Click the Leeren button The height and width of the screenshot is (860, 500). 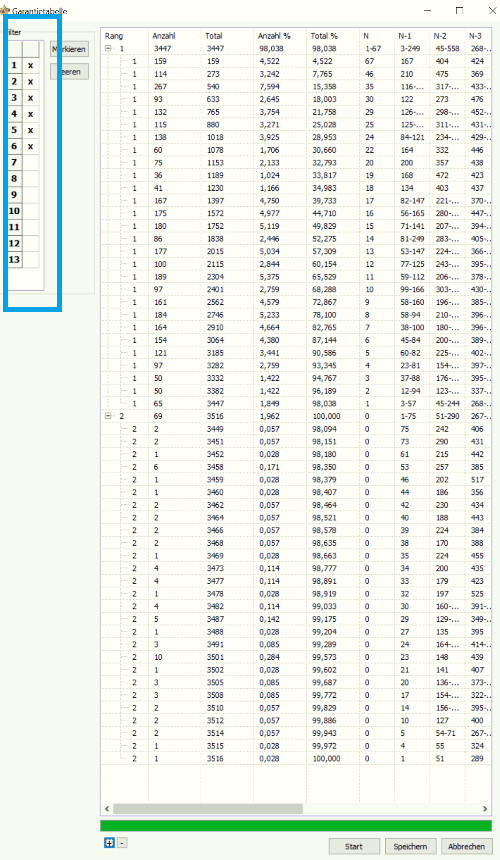[69, 72]
